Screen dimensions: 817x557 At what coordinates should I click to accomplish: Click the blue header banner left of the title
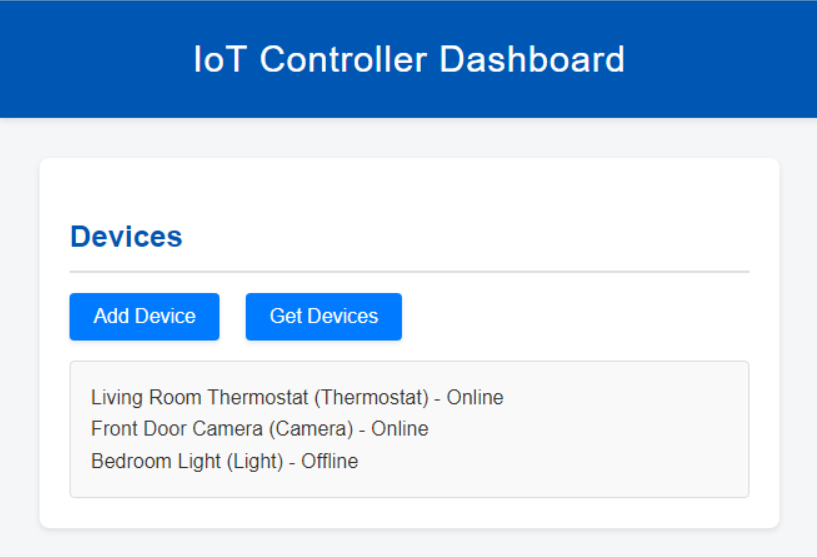90,59
